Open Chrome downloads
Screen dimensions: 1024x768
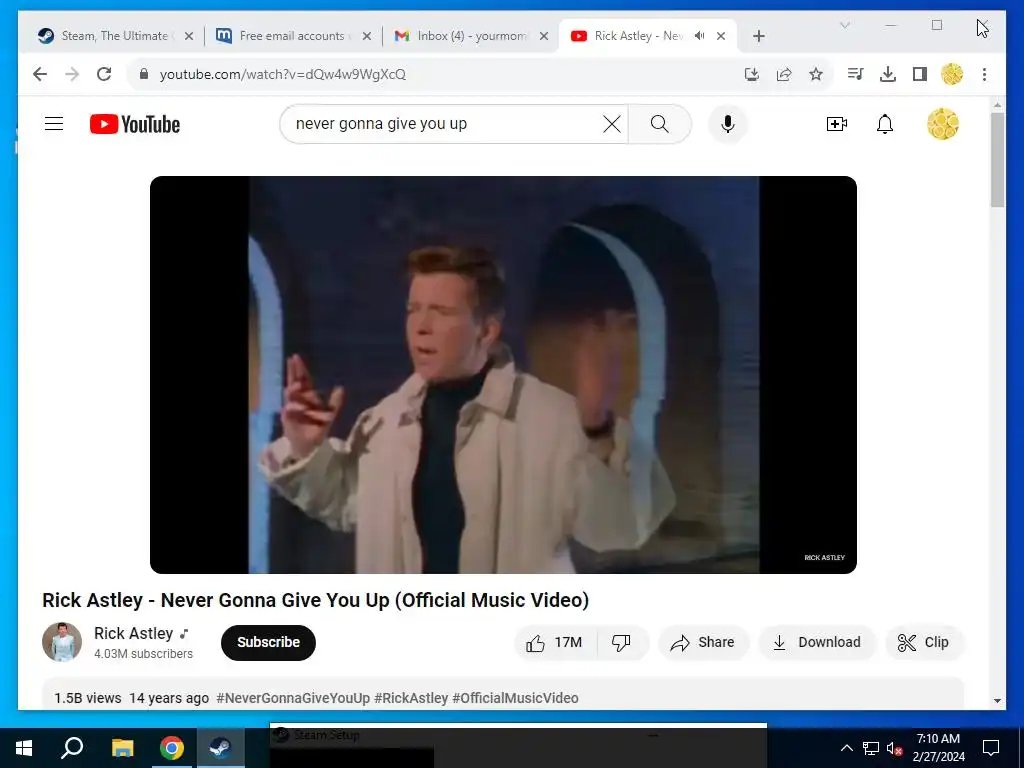(888, 74)
